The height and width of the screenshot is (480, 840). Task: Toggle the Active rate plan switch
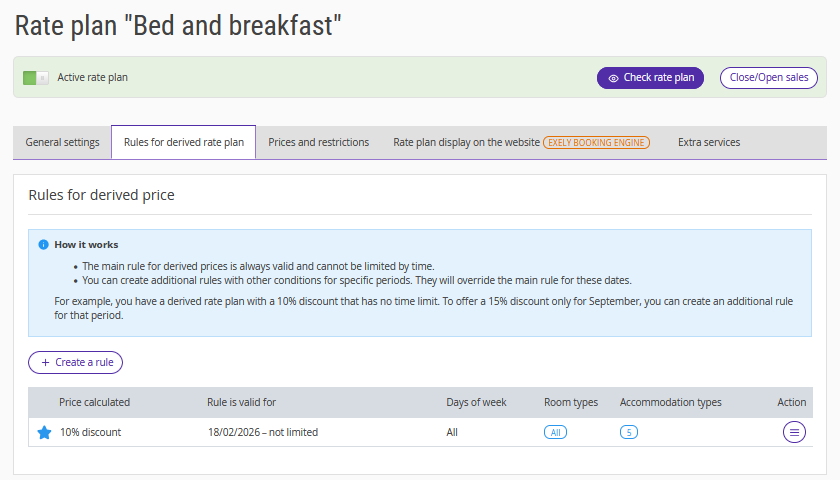point(36,77)
